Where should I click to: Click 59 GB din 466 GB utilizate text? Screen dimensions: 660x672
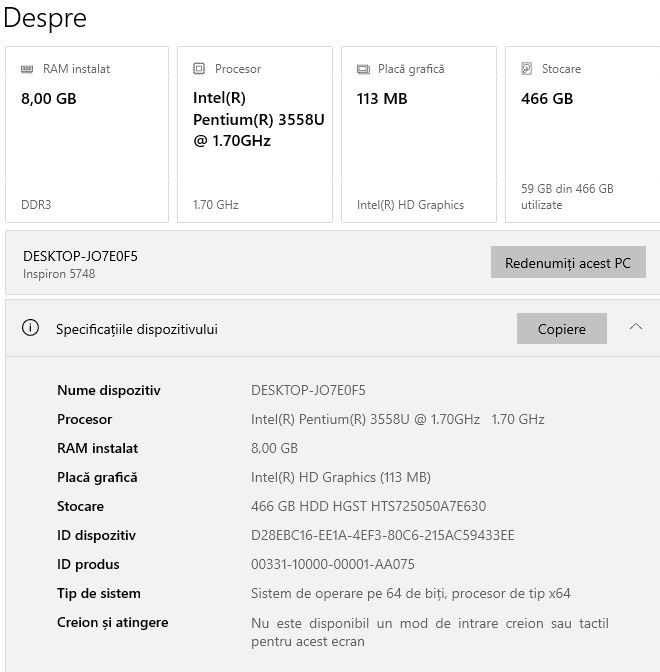pos(567,197)
